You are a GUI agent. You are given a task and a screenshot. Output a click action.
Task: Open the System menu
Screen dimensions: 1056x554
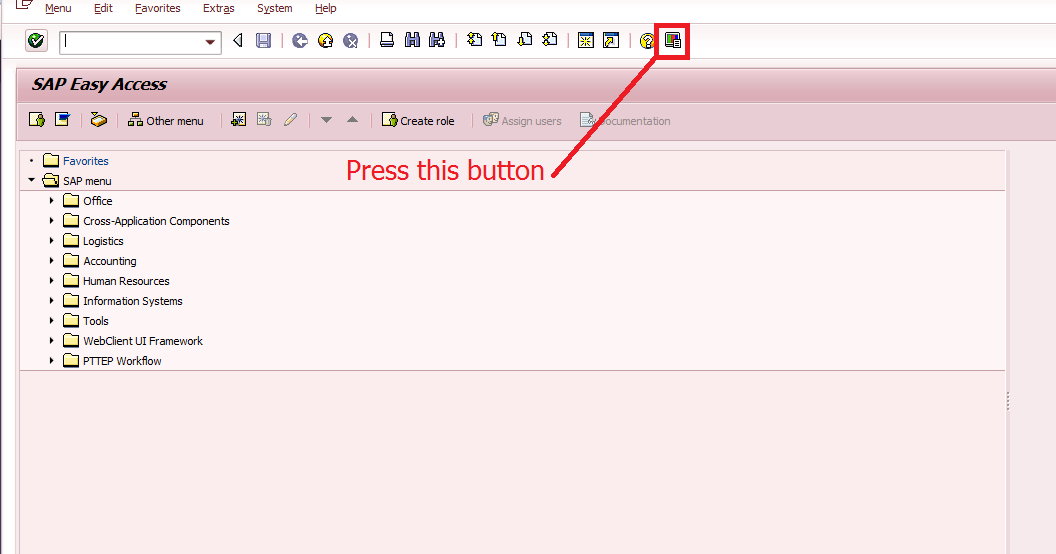tap(275, 8)
